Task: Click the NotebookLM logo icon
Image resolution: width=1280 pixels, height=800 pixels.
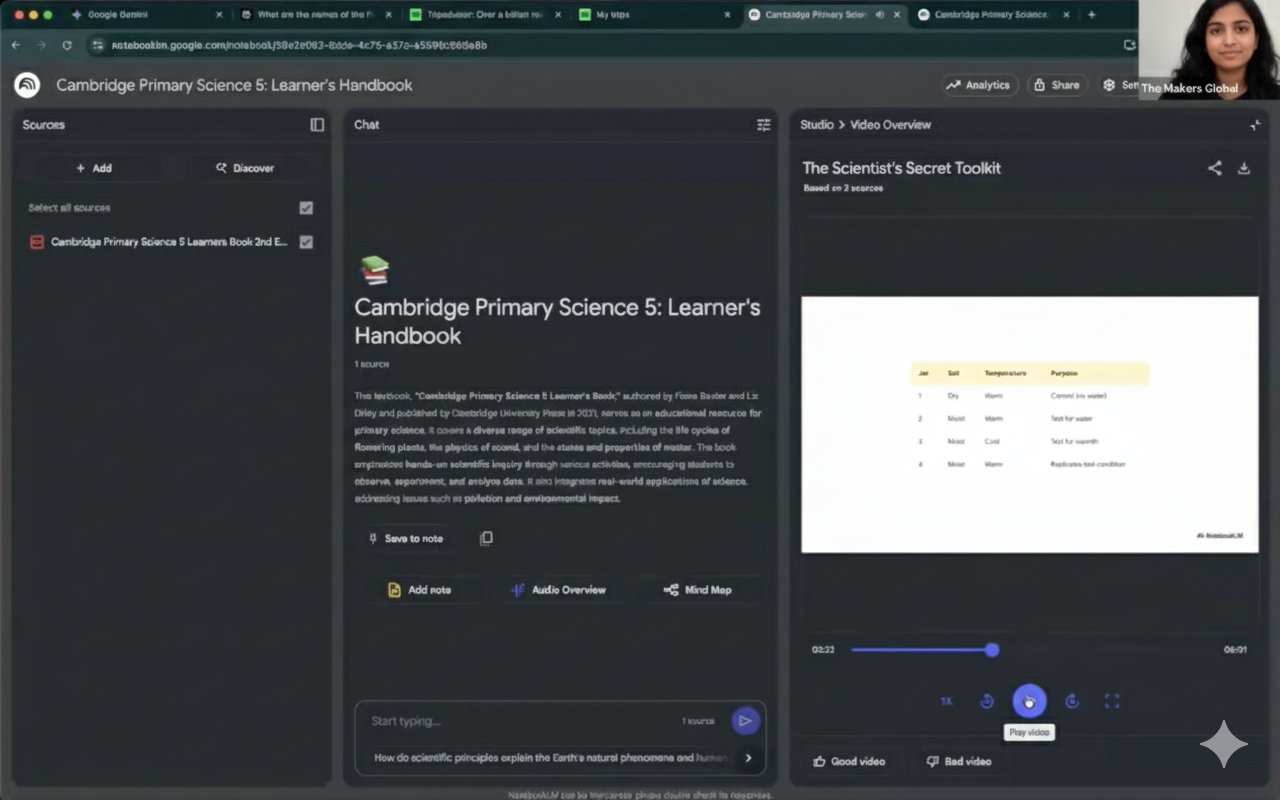Action: [27, 85]
